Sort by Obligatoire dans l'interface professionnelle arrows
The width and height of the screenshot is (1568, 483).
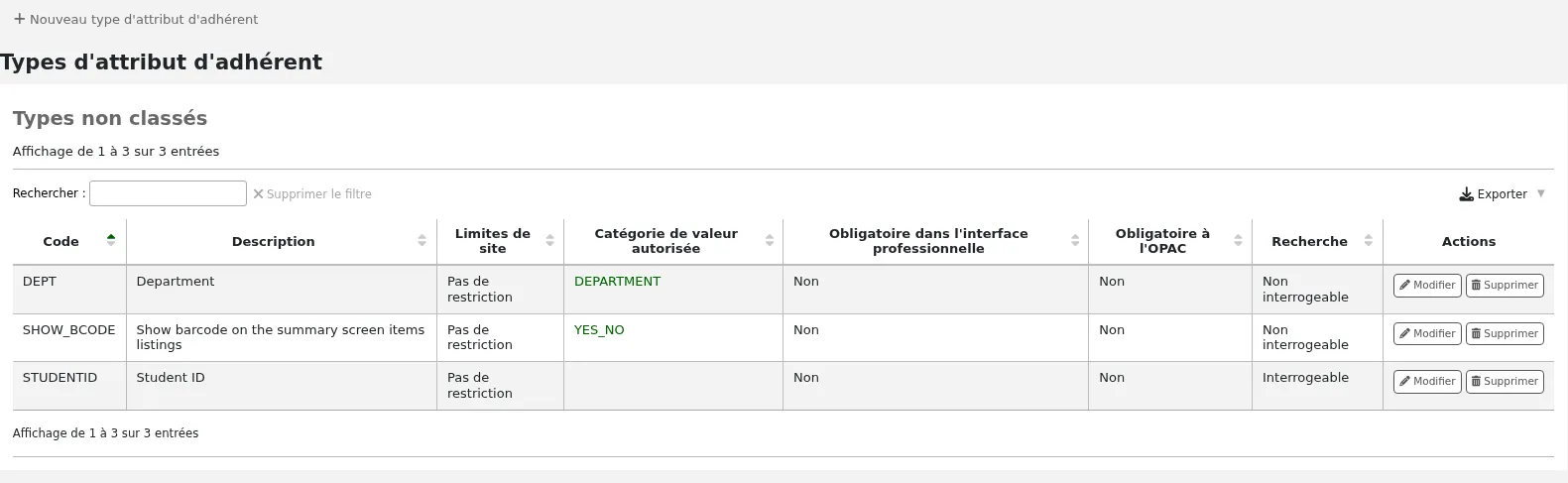[x=1075, y=241]
